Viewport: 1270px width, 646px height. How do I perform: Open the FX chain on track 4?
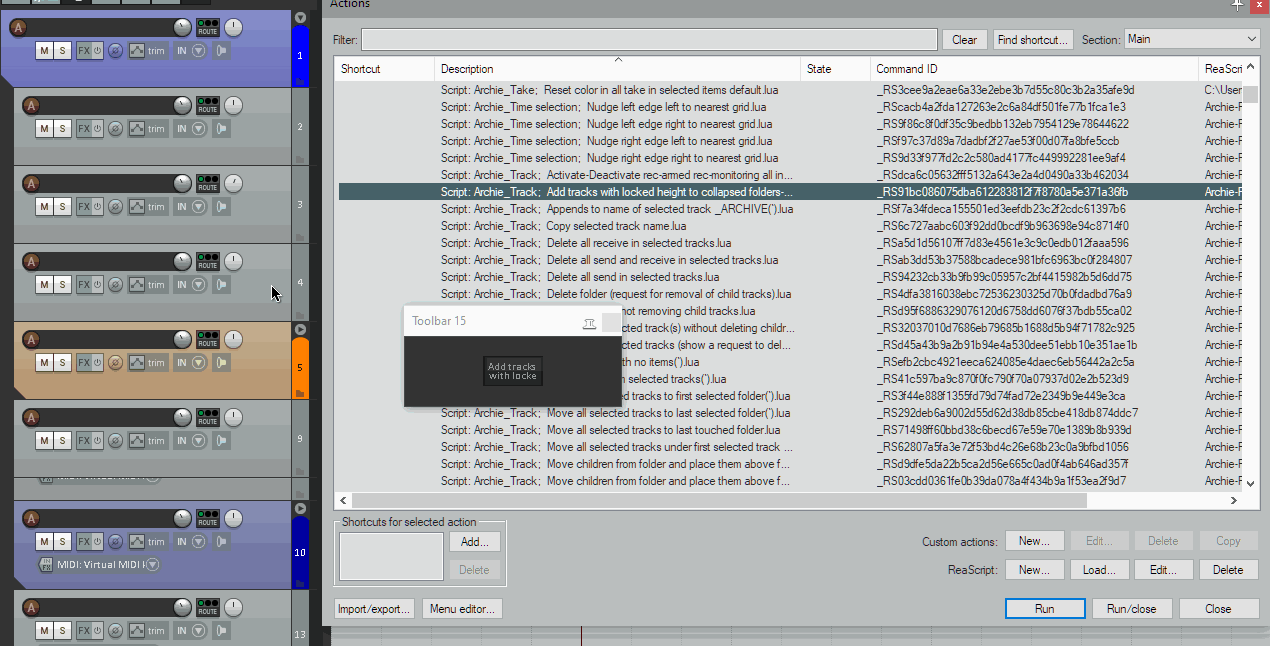85,284
